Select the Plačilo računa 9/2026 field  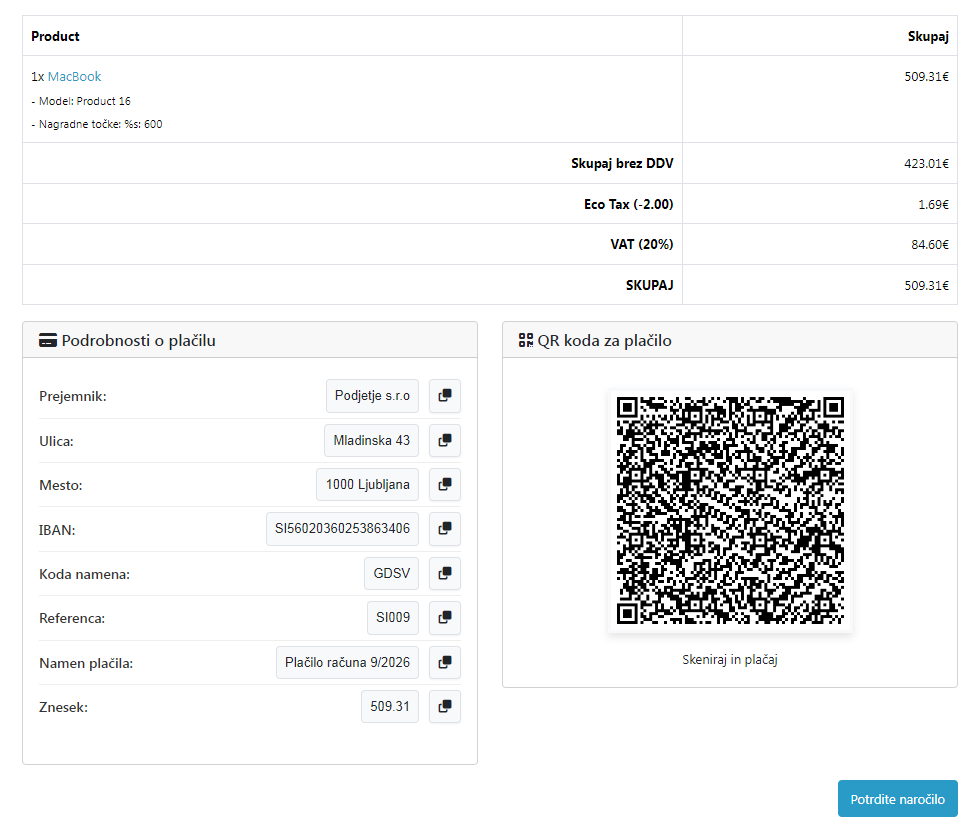pyautogui.click(x=347, y=662)
